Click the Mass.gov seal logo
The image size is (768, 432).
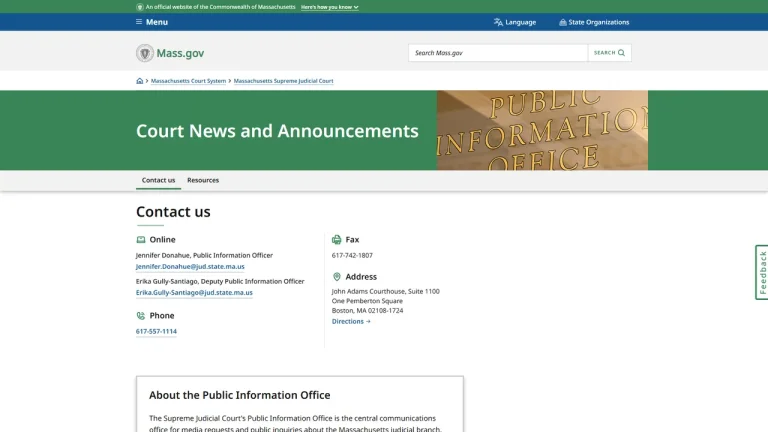click(x=145, y=53)
